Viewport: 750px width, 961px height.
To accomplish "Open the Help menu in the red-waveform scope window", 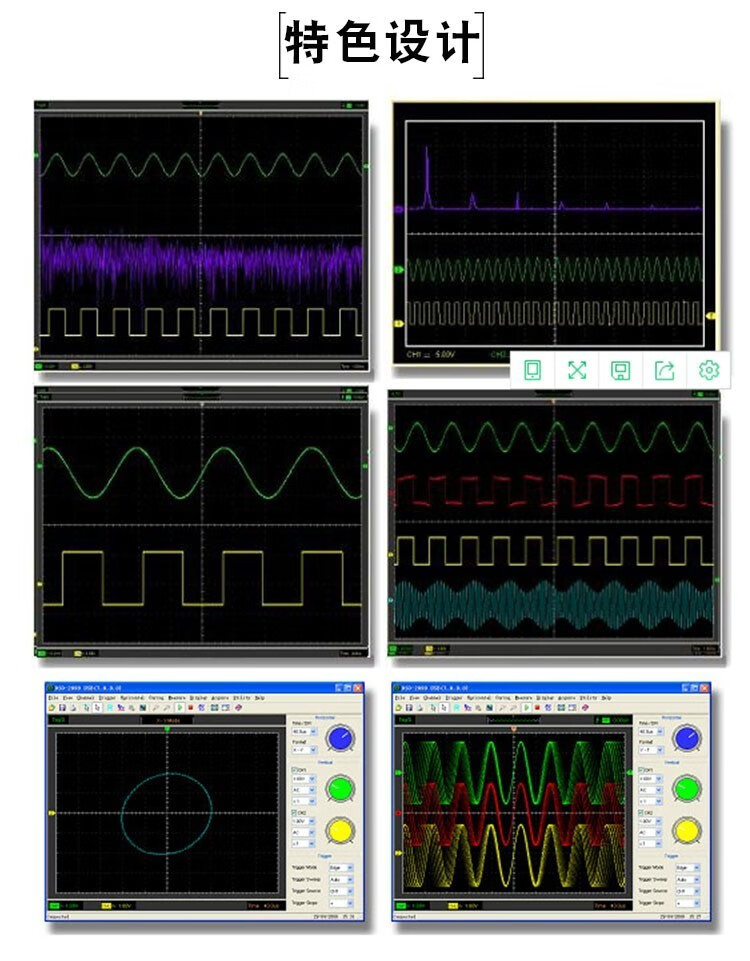I will (606, 697).
